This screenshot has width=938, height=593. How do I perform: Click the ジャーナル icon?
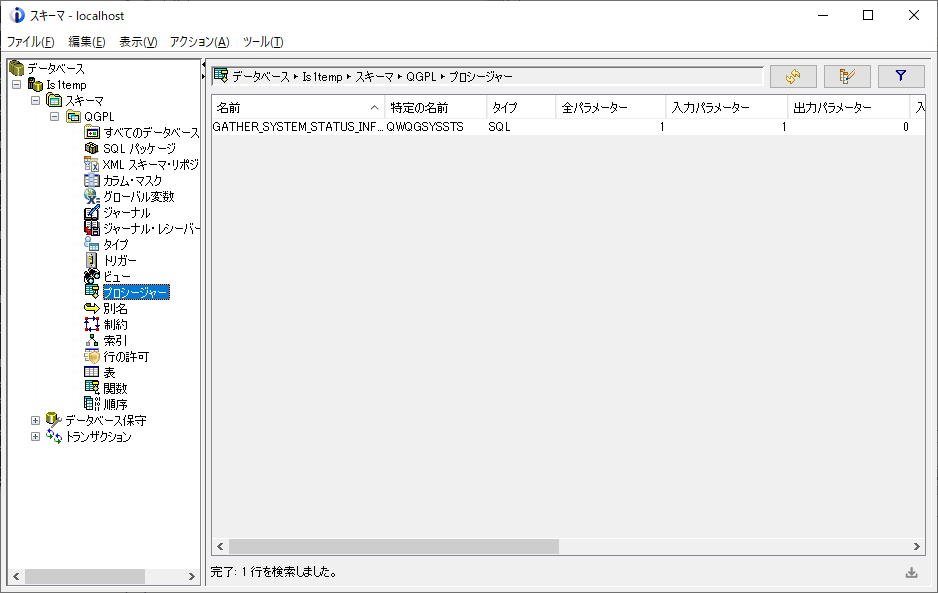[92, 212]
